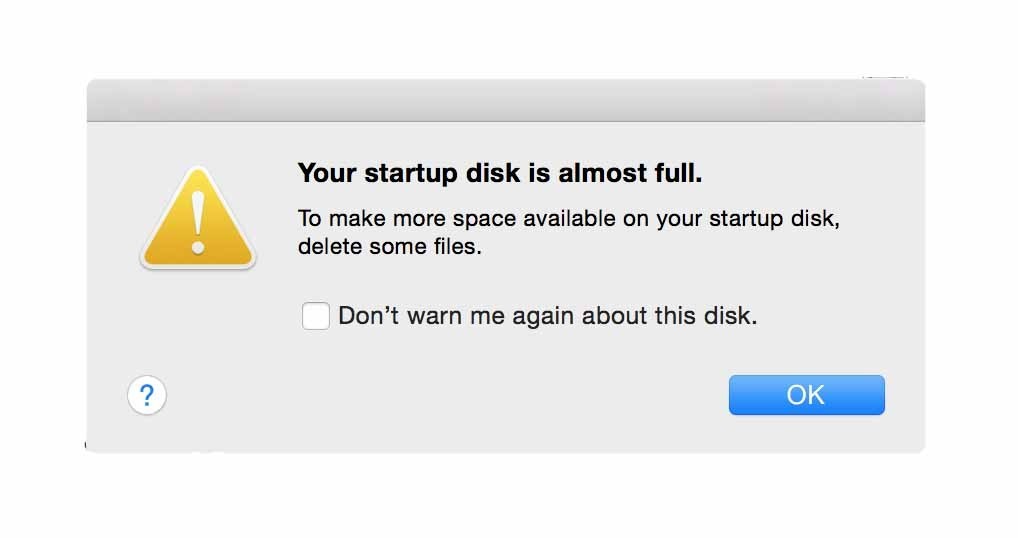Click the exclamation mark inside the warning triangle
The width and height of the screenshot is (1018, 538).
click(198, 223)
